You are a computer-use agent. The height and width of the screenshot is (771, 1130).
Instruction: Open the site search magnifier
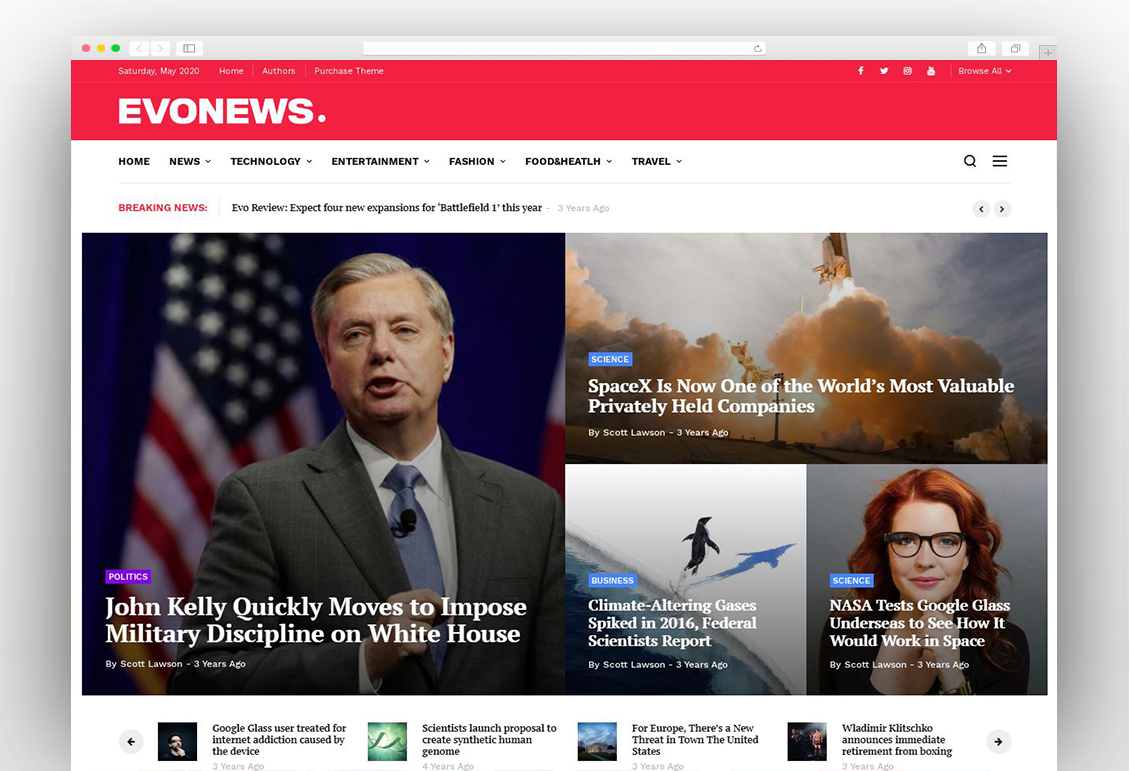(970, 161)
